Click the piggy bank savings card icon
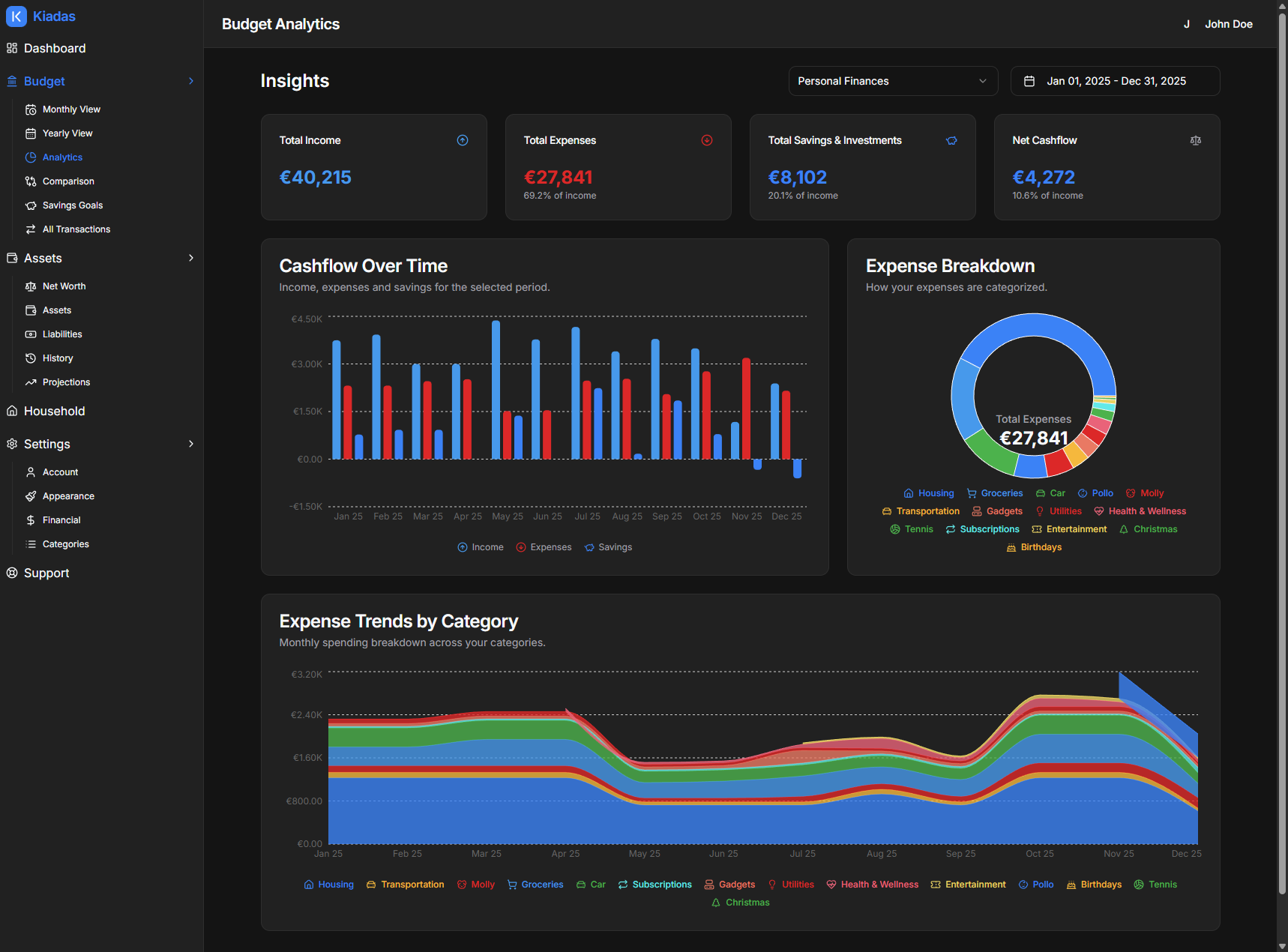The image size is (1288, 952). pos(951,140)
